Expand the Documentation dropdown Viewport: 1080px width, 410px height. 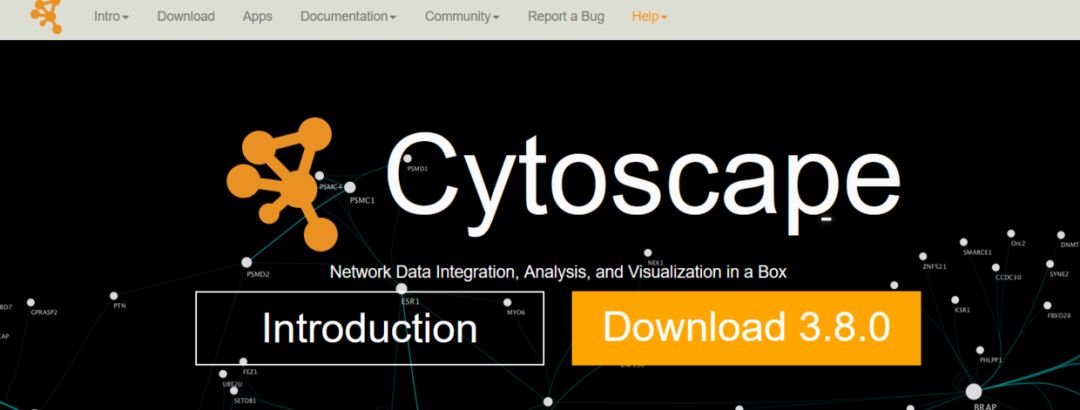point(348,17)
